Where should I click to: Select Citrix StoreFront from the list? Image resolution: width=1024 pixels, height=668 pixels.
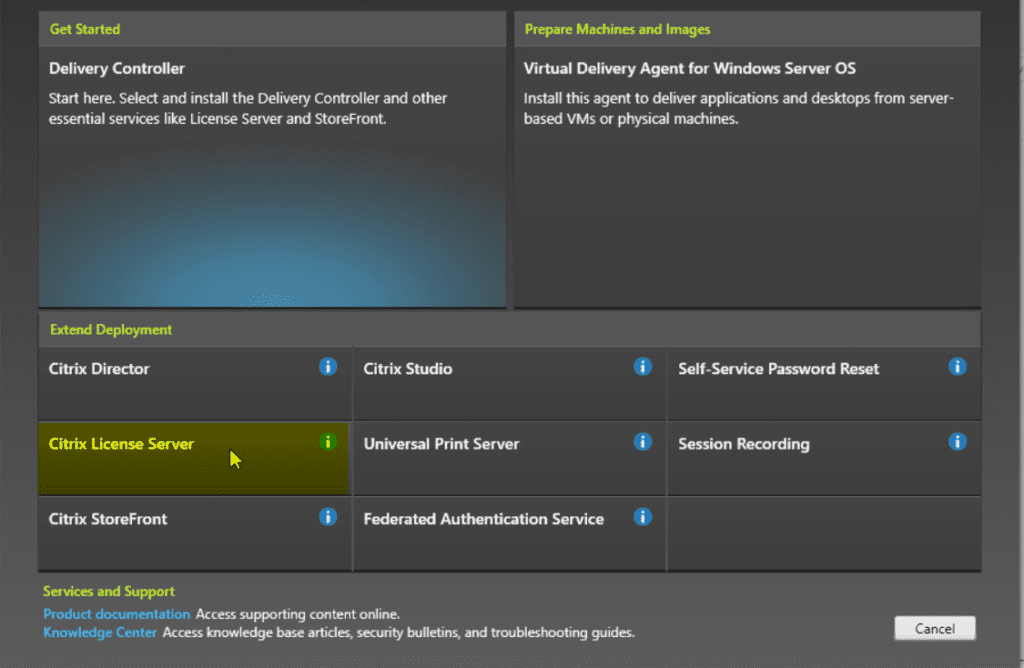click(150, 533)
